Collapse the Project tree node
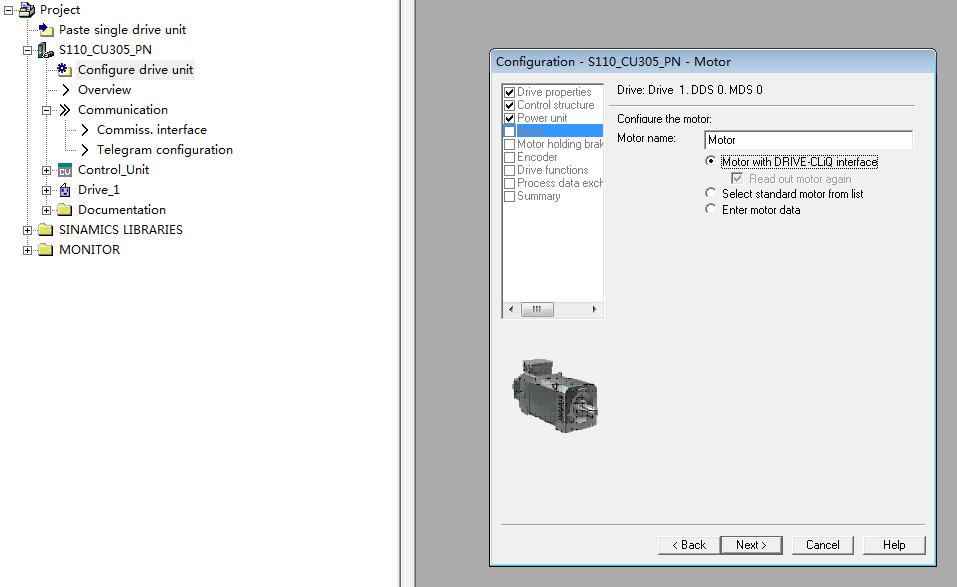The image size is (957, 587). tap(9, 10)
